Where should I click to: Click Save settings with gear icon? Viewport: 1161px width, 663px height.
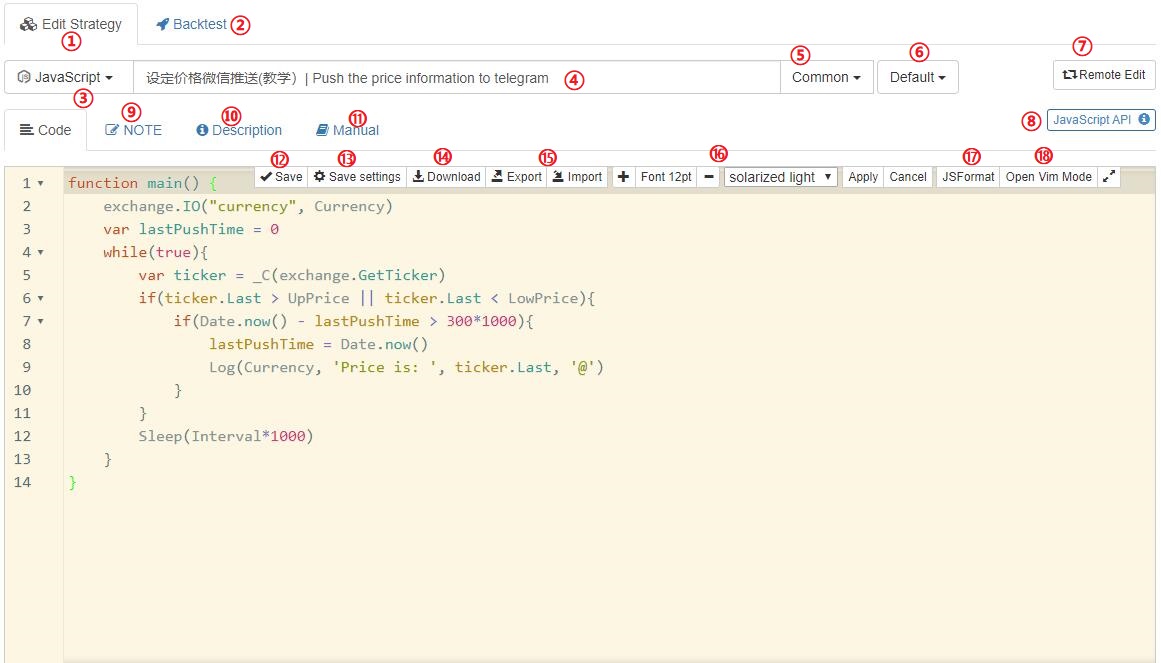[x=357, y=176]
